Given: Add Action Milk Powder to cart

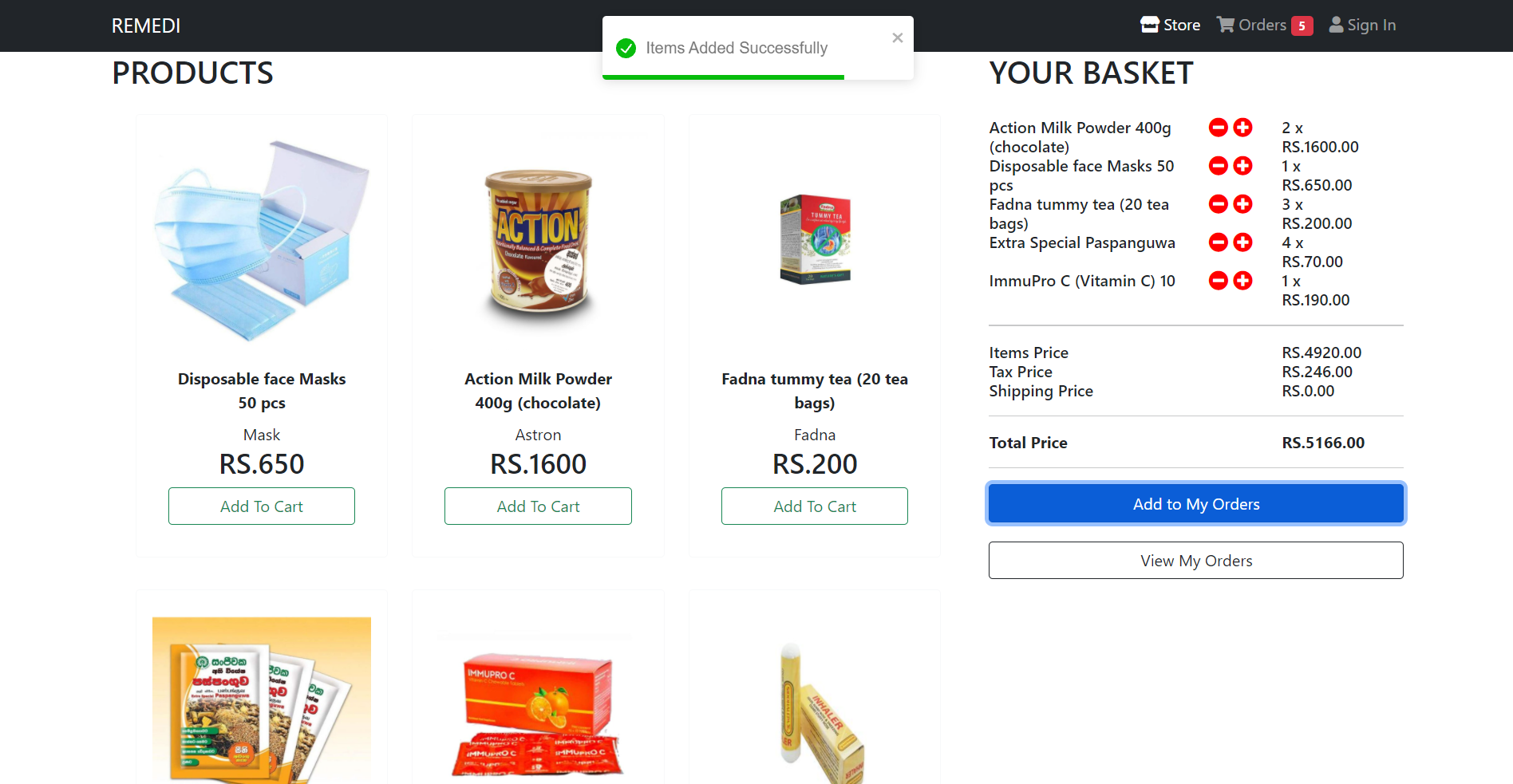Looking at the screenshot, I should tap(539, 506).
